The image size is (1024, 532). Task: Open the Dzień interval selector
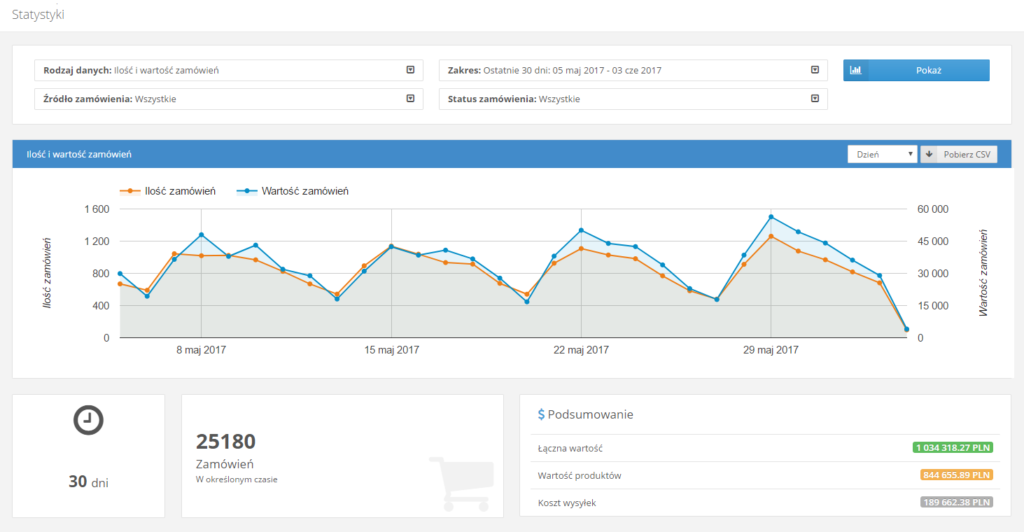(881, 154)
